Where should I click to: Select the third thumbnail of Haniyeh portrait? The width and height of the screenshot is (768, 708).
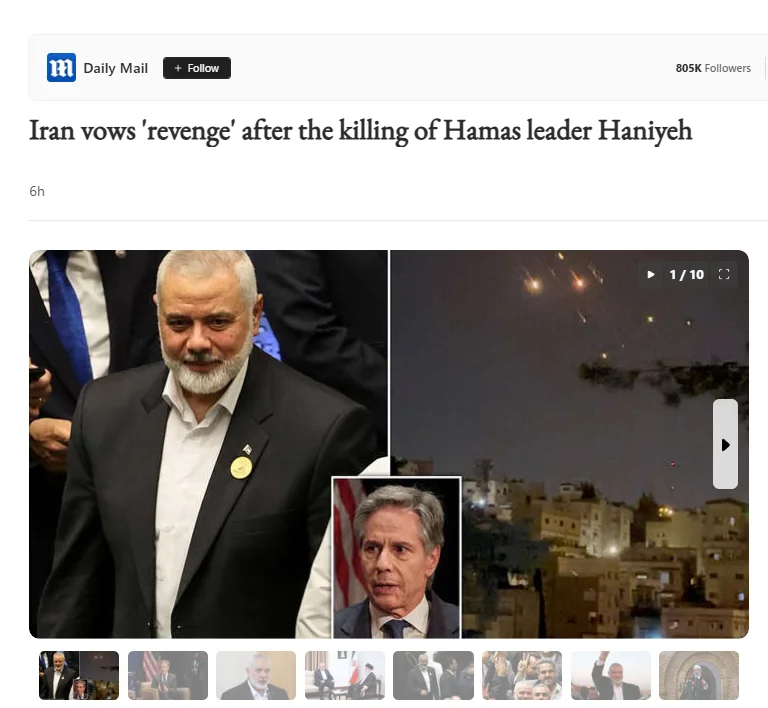(256, 675)
